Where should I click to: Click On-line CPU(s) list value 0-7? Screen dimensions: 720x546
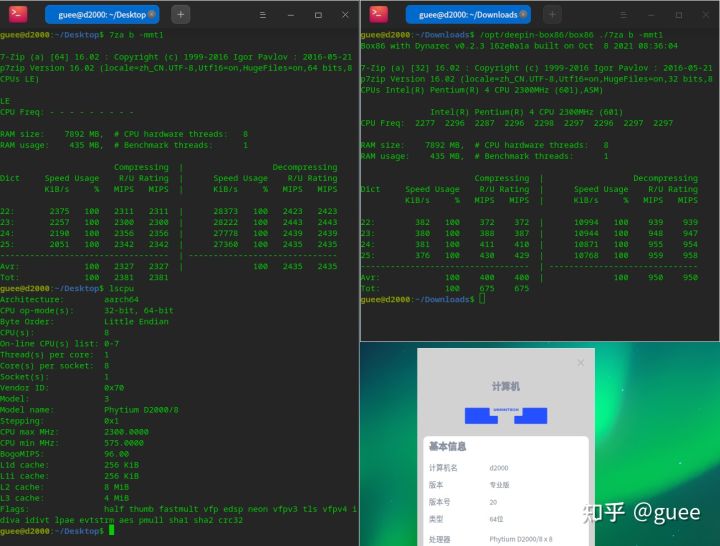pyautogui.click(x=111, y=343)
